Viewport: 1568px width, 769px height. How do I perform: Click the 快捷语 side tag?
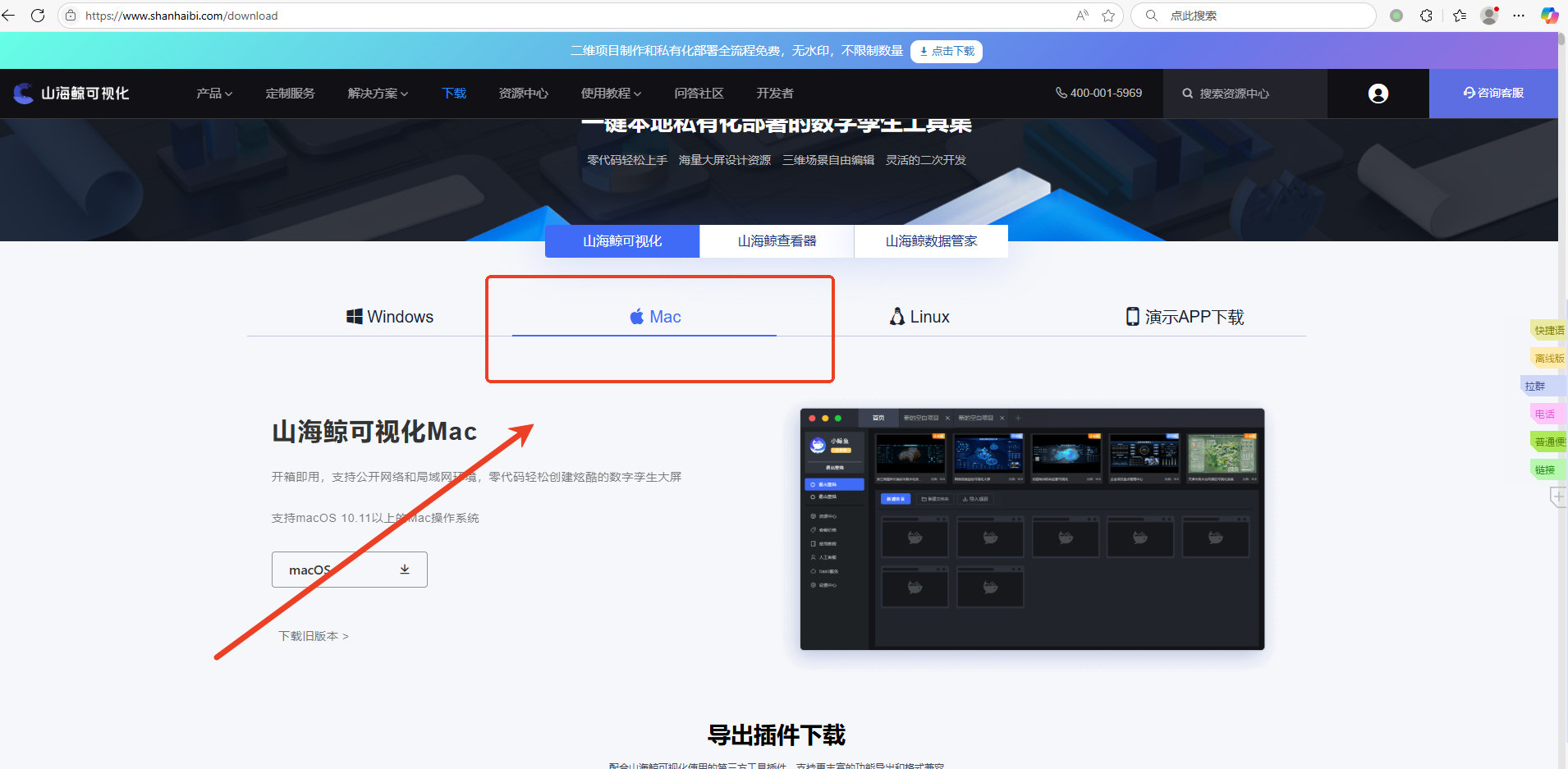tap(1548, 330)
